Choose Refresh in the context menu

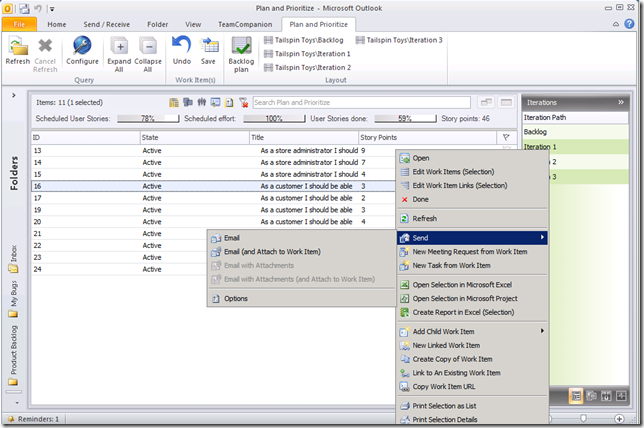[x=472, y=219]
